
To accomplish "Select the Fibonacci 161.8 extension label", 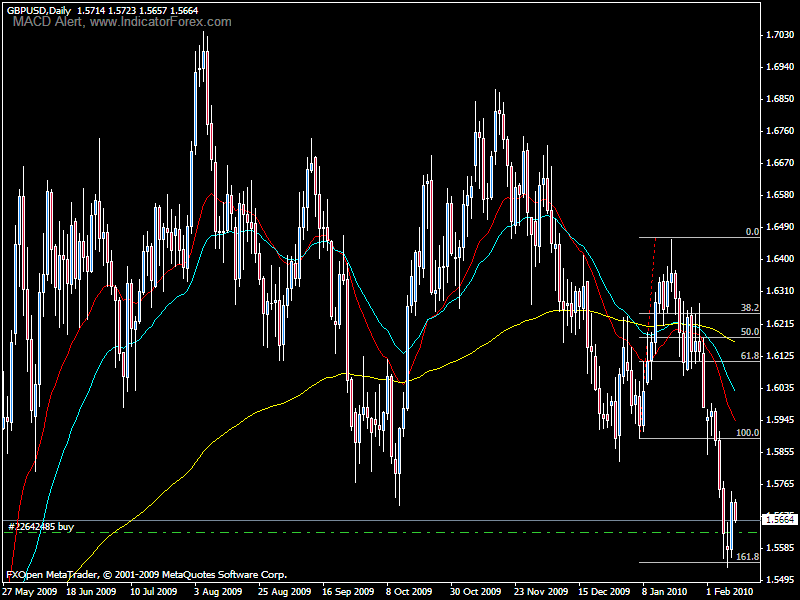I will pyautogui.click(x=747, y=556).
